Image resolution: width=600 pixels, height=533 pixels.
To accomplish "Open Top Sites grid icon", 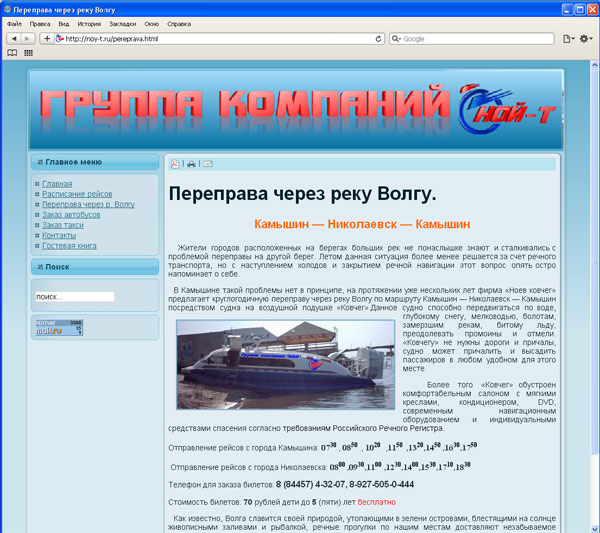I will (x=28, y=53).
